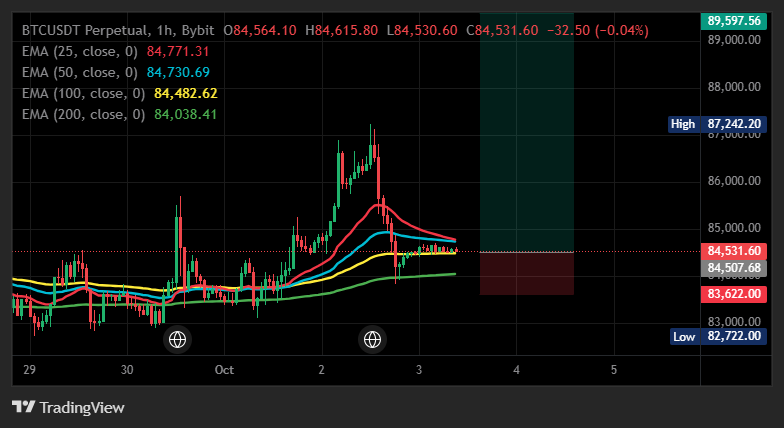Click the close price C84,531.60
The image size is (784, 428).
point(502,30)
